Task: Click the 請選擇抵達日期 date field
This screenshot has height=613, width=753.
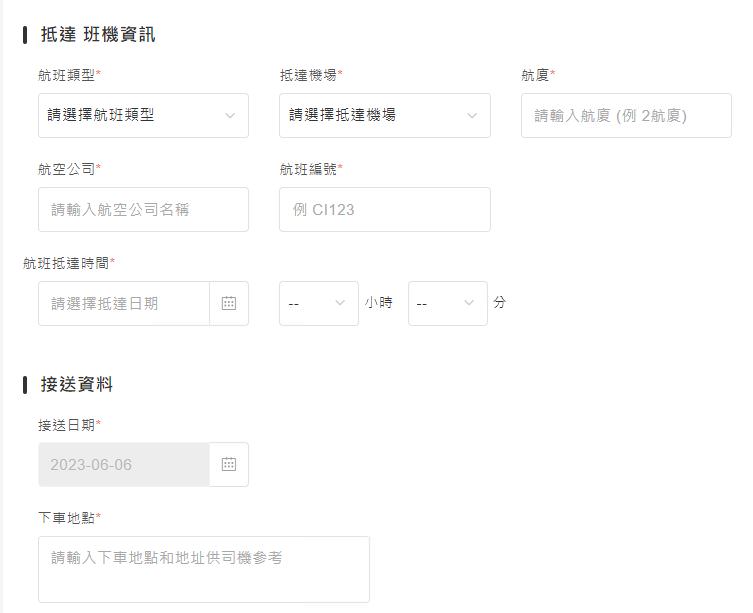Action: point(124,304)
